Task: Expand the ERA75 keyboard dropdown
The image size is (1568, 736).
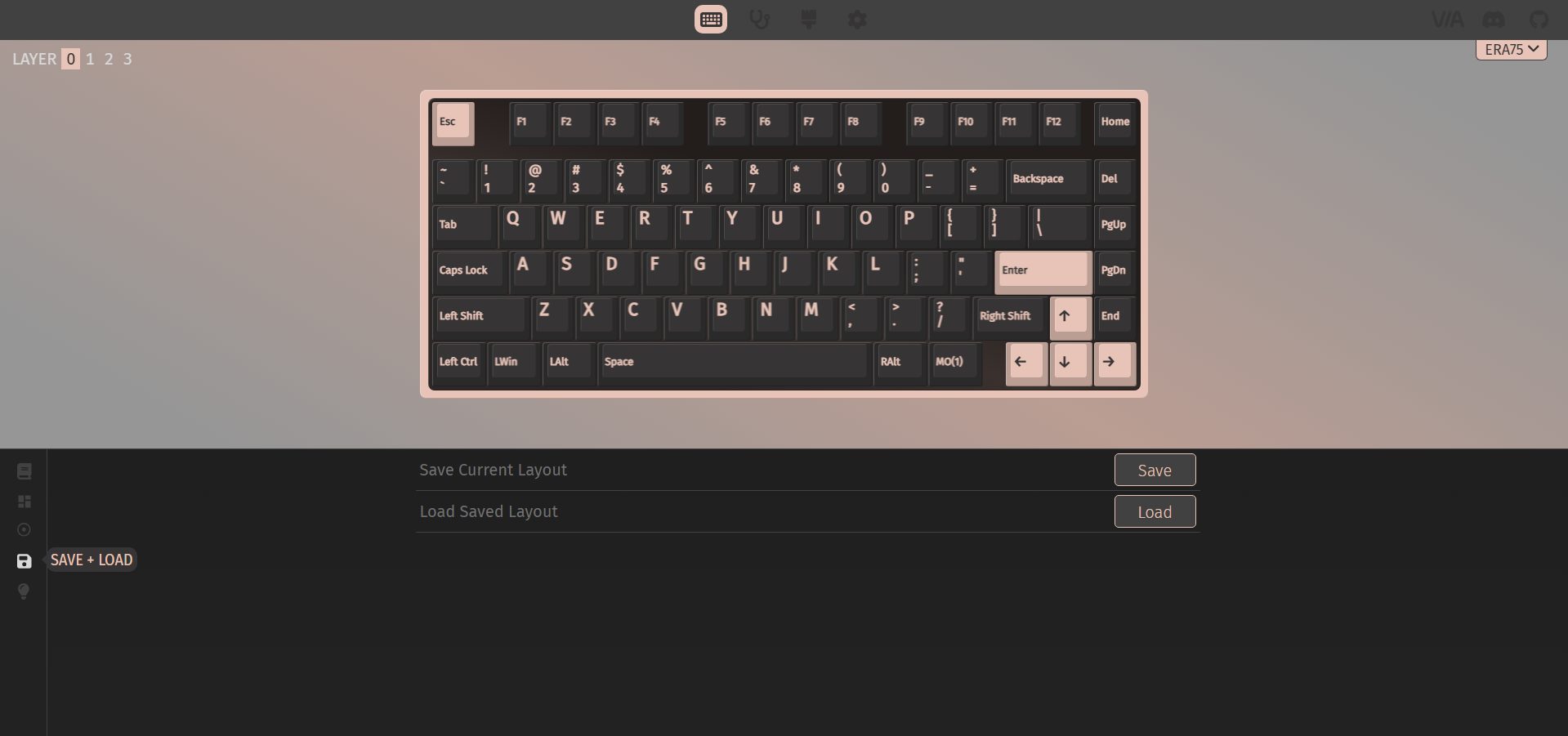Action: point(1511,50)
